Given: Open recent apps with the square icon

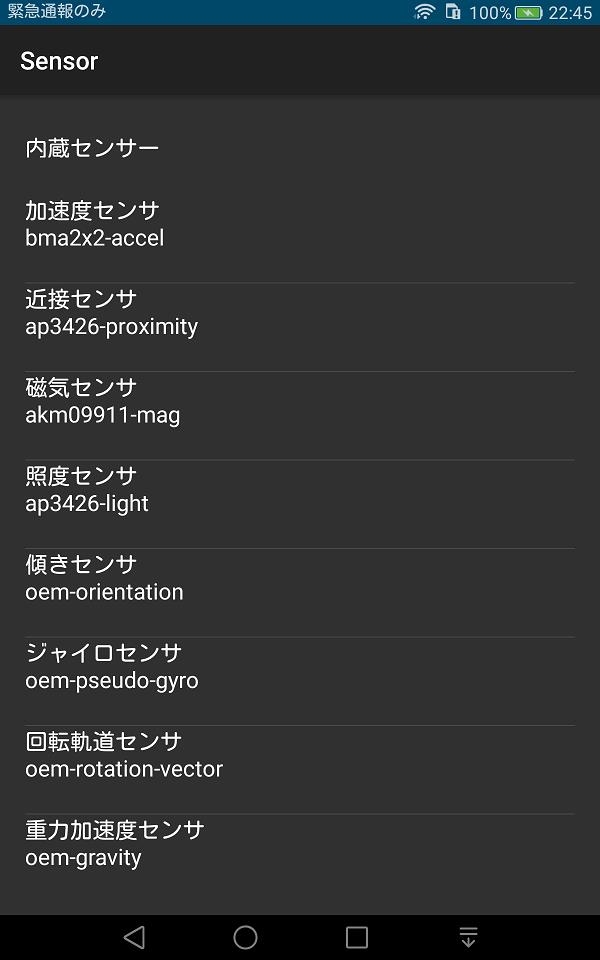Looking at the screenshot, I should coord(357,937).
